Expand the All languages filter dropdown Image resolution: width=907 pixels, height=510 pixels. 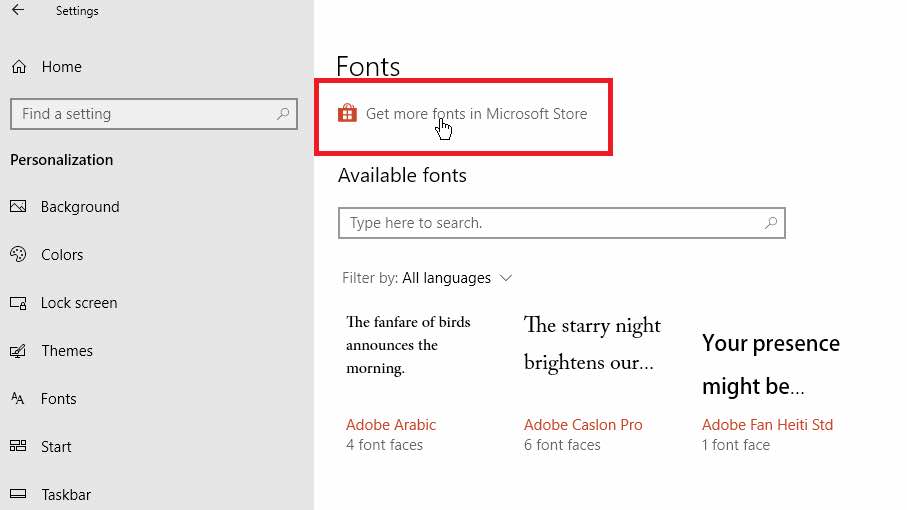tap(447, 278)
